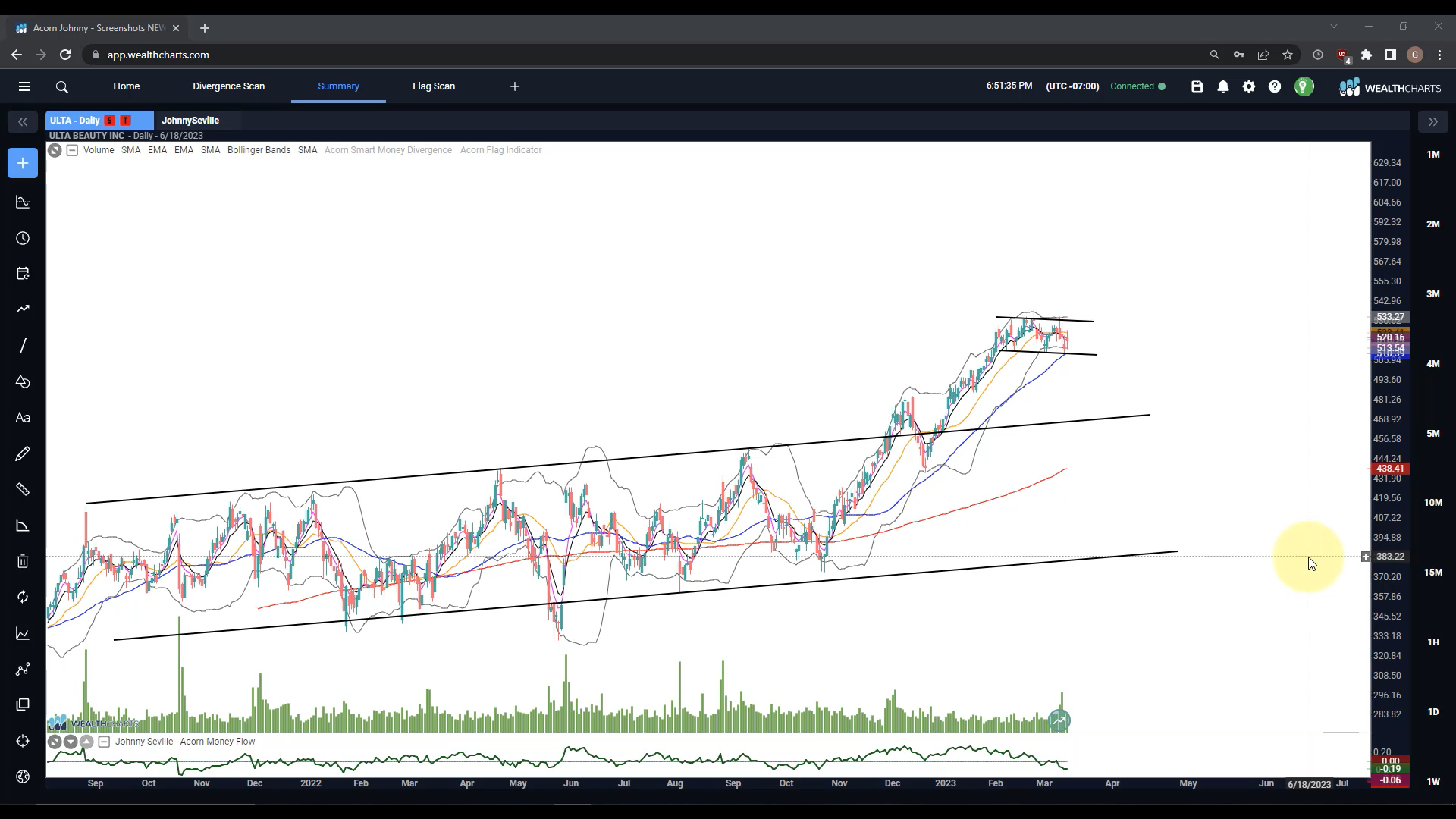Screen dimensions: 1456x819
Task: Open the symbol search magnifier
Action: coord(62,87)
